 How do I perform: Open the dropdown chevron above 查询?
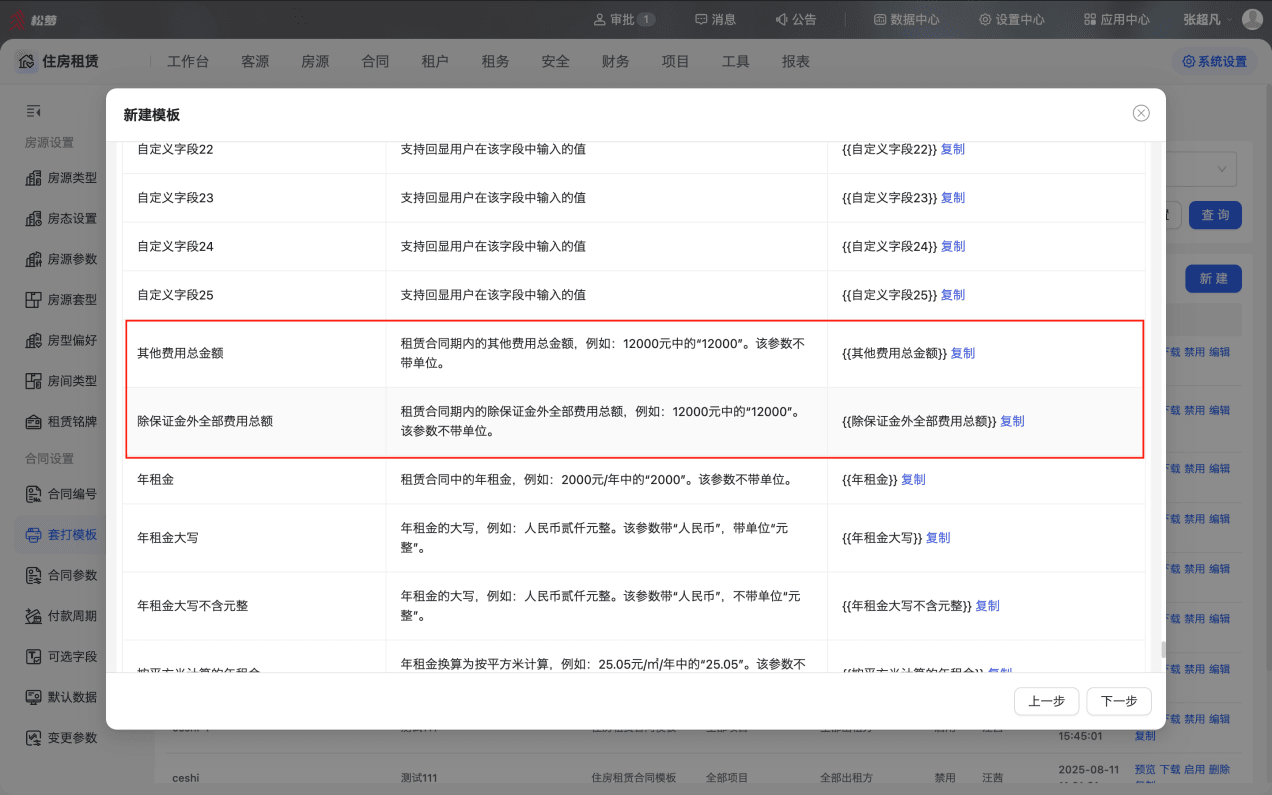click(x=1222, y=169)
